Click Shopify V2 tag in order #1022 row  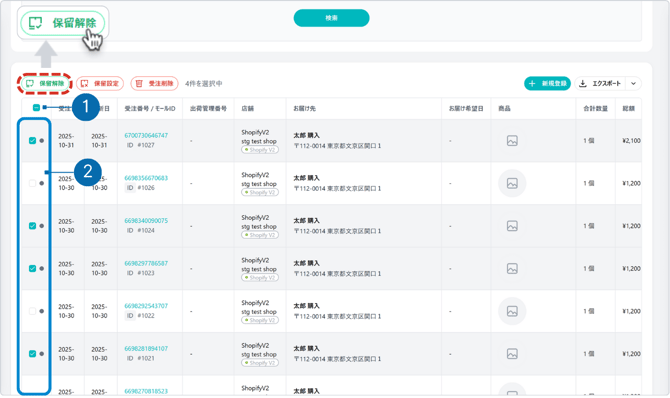click(x=260, y=320)
